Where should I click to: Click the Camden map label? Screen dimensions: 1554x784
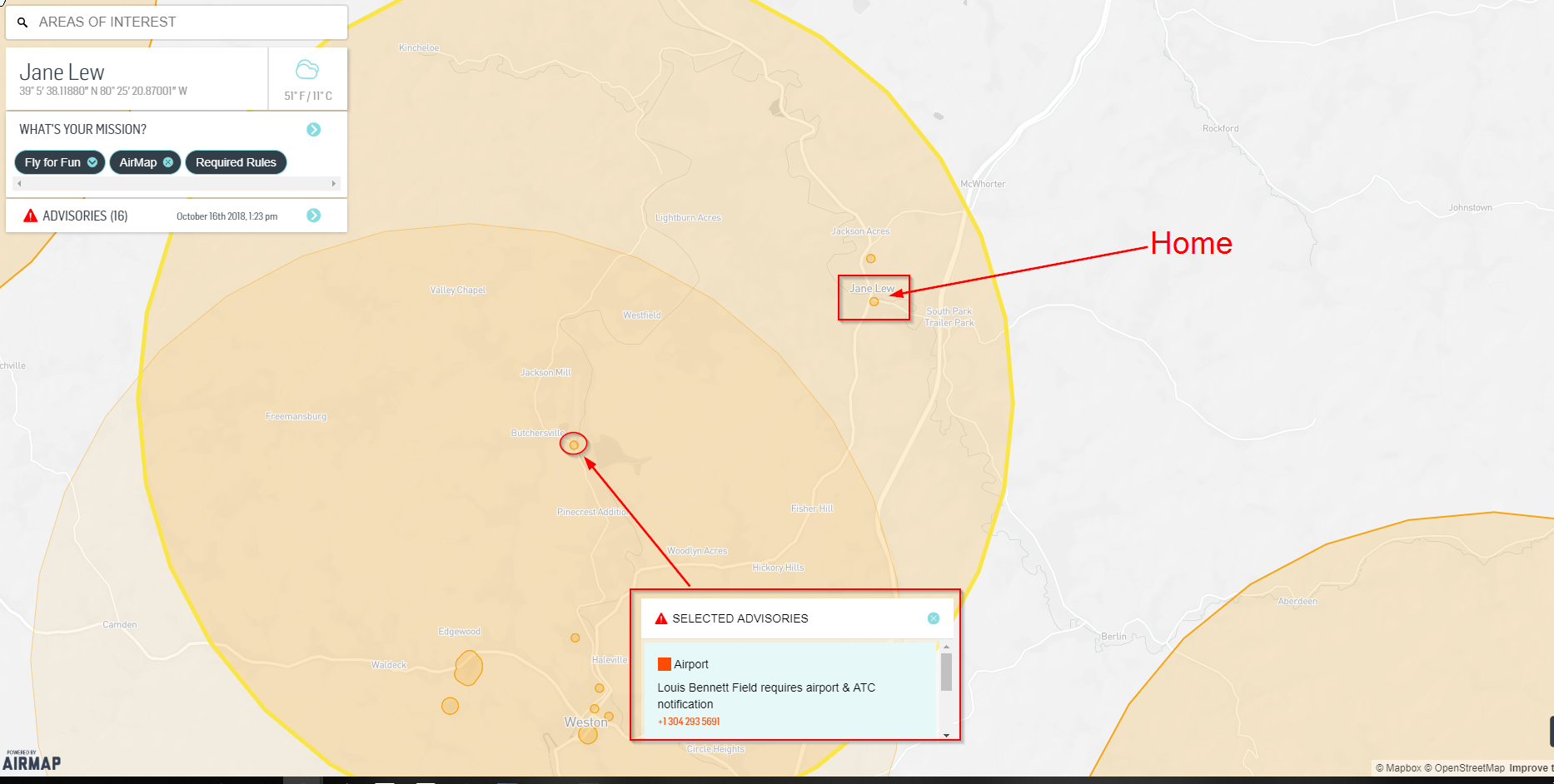[x=120, y=624]
